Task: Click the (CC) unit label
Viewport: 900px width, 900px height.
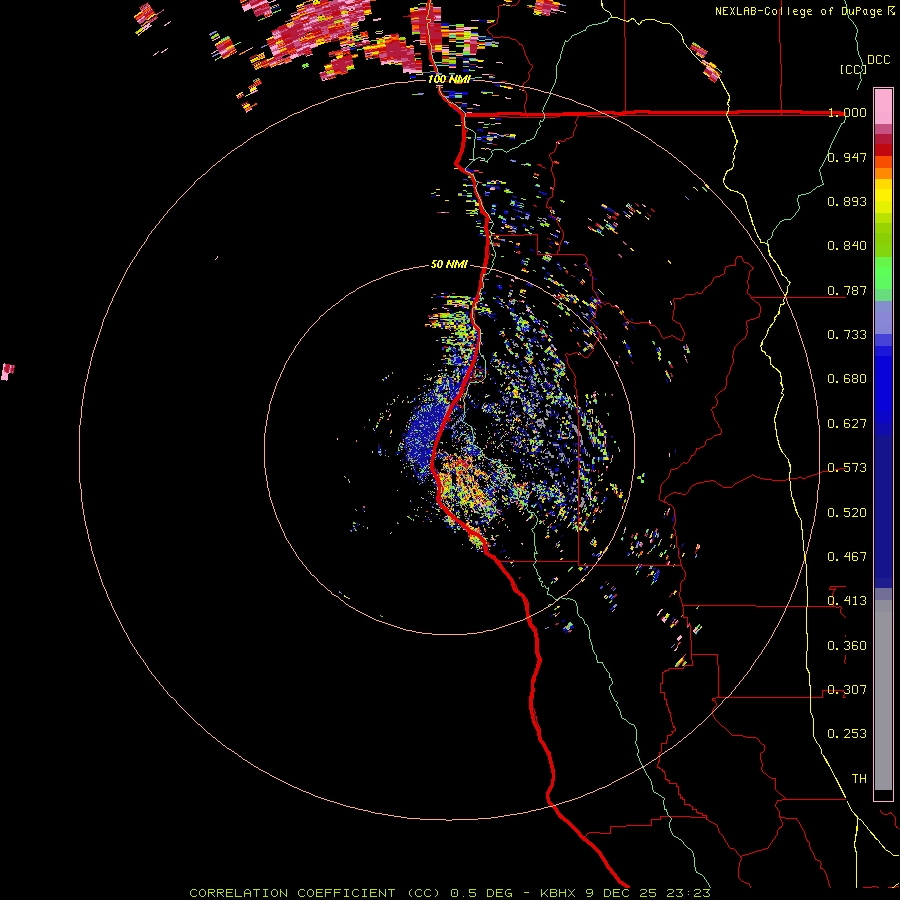Action: tap(852, 69)
